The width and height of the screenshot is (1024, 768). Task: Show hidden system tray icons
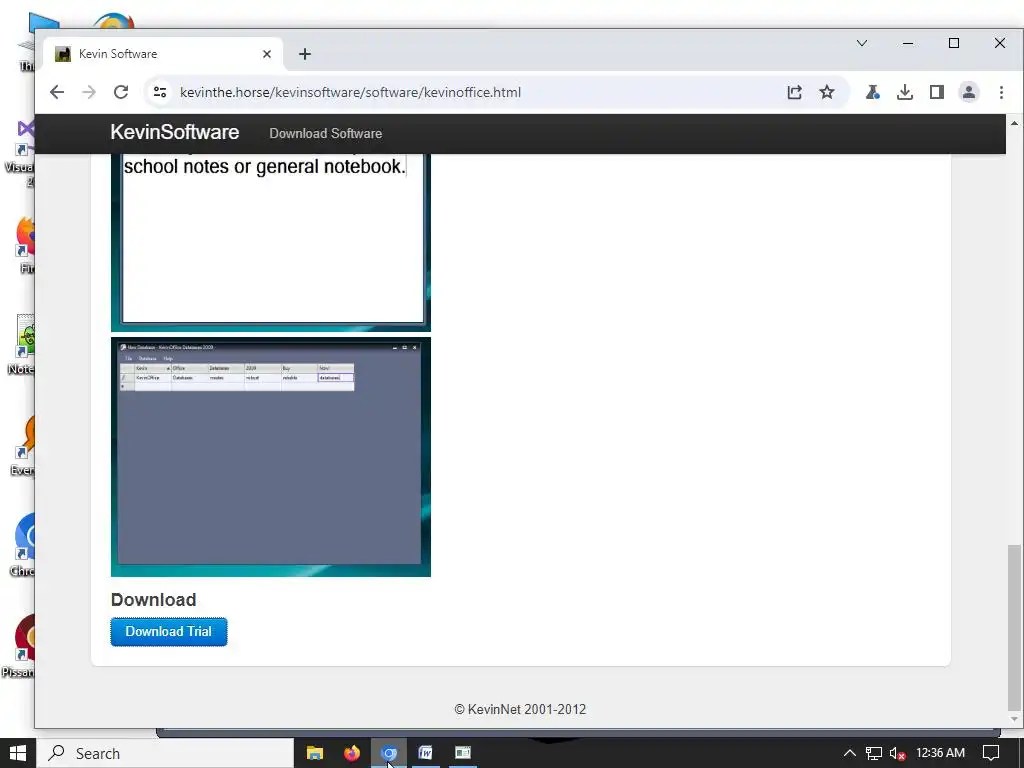pyautogui.click(x=850, y=753)
